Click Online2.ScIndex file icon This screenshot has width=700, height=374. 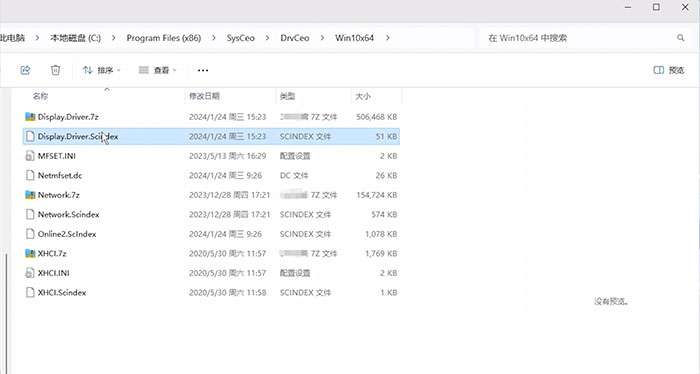tap(30, 234)
